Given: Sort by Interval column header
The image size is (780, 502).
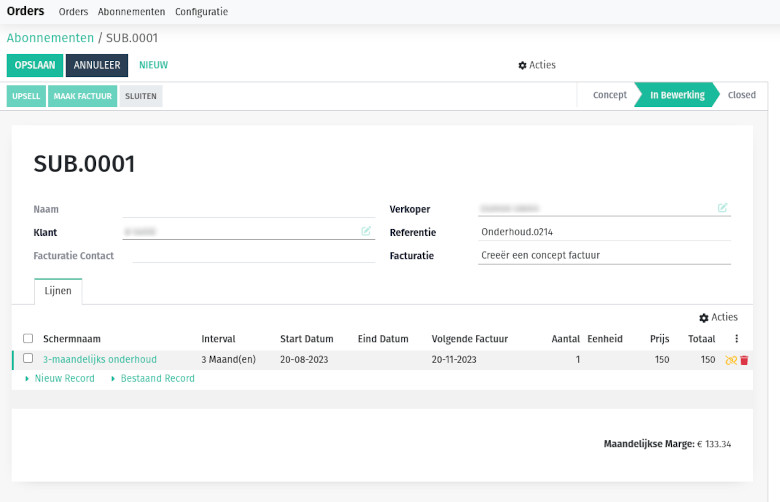Looking at the screenshot, I should [218, 339].
